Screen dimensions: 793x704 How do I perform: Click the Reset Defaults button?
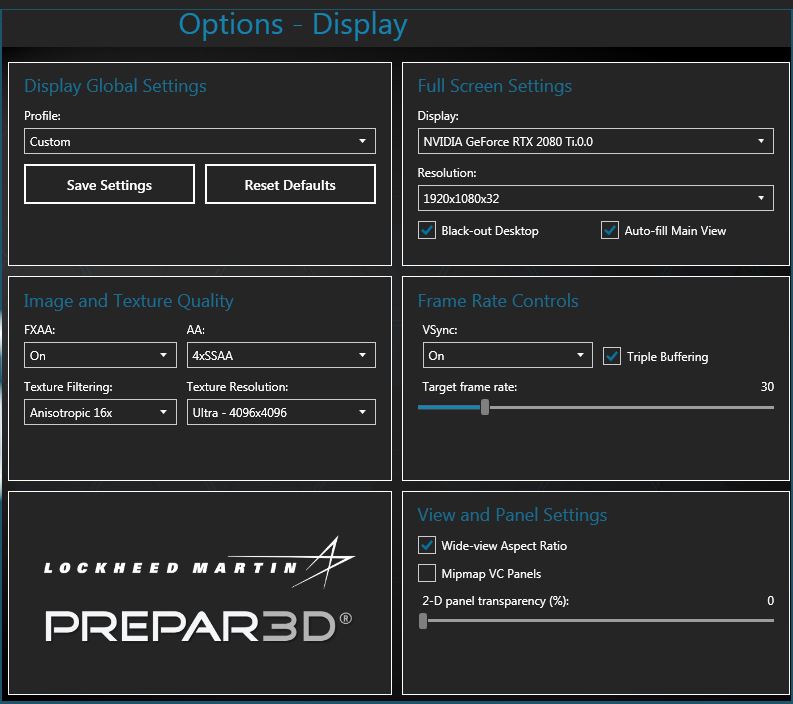(x=290, y=185)
